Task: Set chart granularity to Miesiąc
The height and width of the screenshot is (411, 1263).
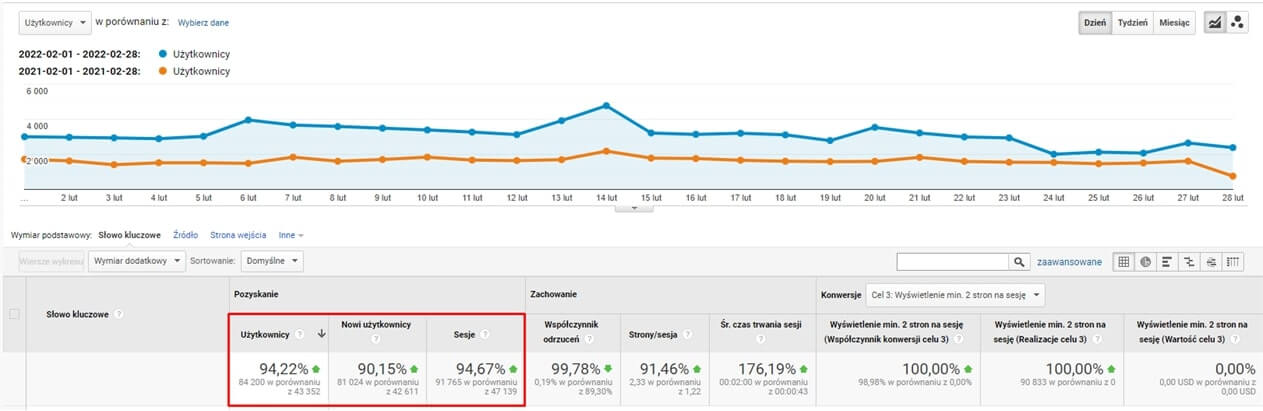Action: pos(1174,23)
